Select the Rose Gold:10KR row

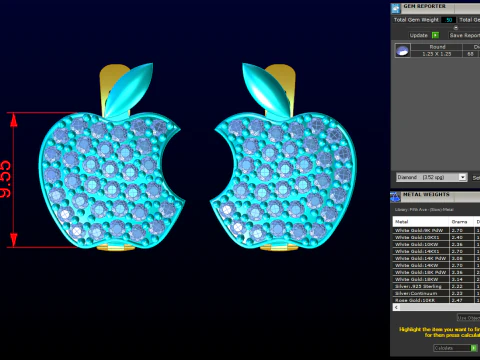(x=436, y=300)
